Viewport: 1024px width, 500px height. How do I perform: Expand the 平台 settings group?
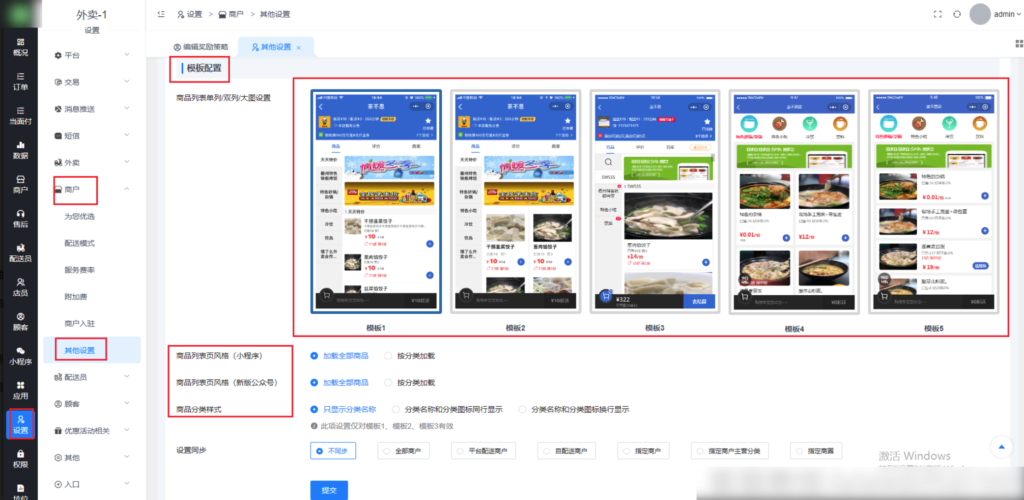pos(93,55)
